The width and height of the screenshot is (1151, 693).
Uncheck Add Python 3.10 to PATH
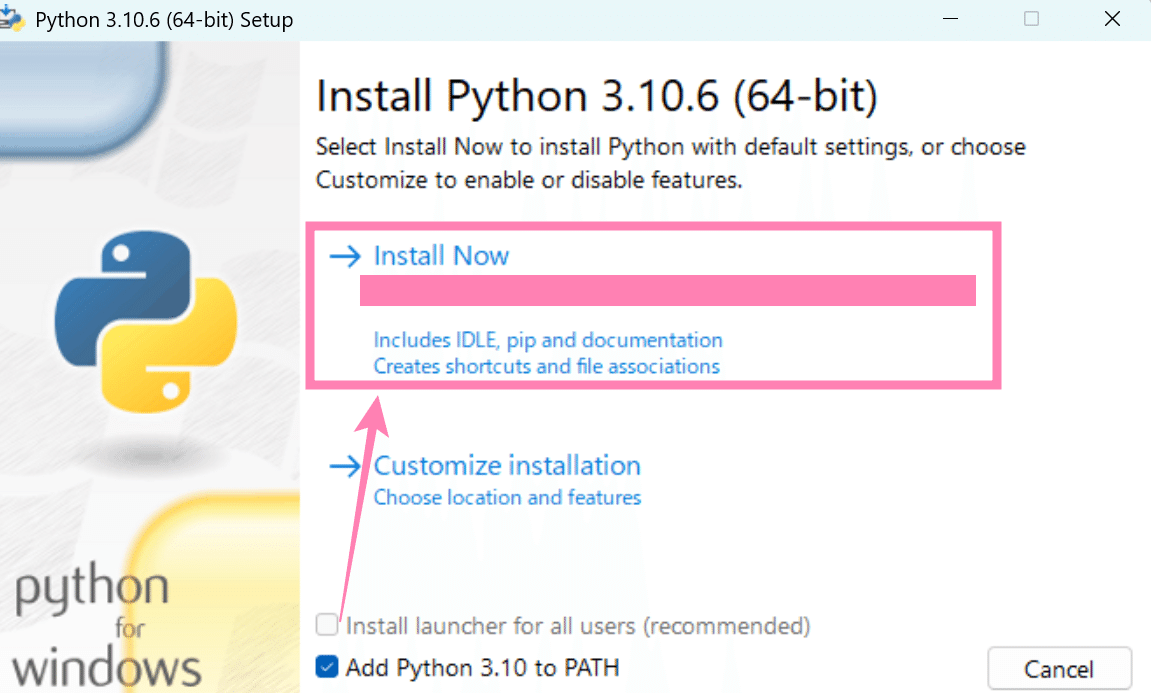[326, 667]
